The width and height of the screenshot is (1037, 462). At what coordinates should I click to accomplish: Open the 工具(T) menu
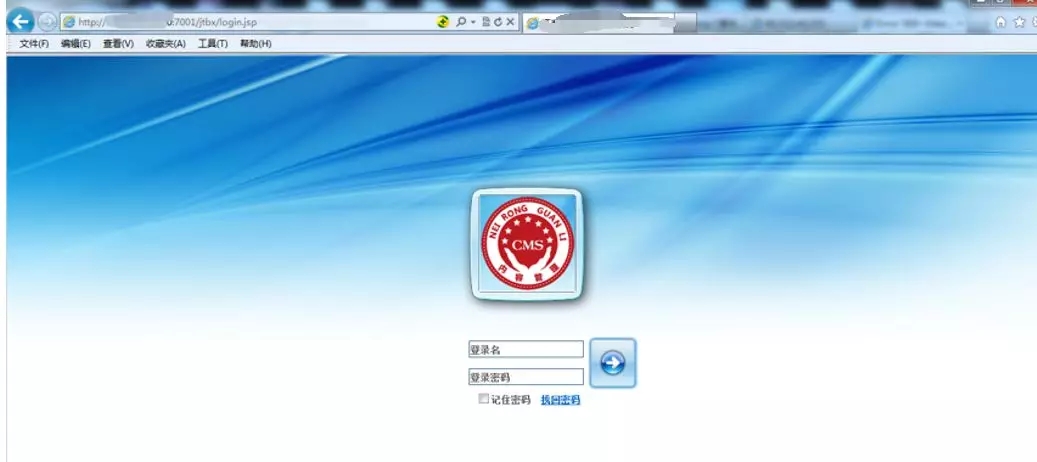212,44
